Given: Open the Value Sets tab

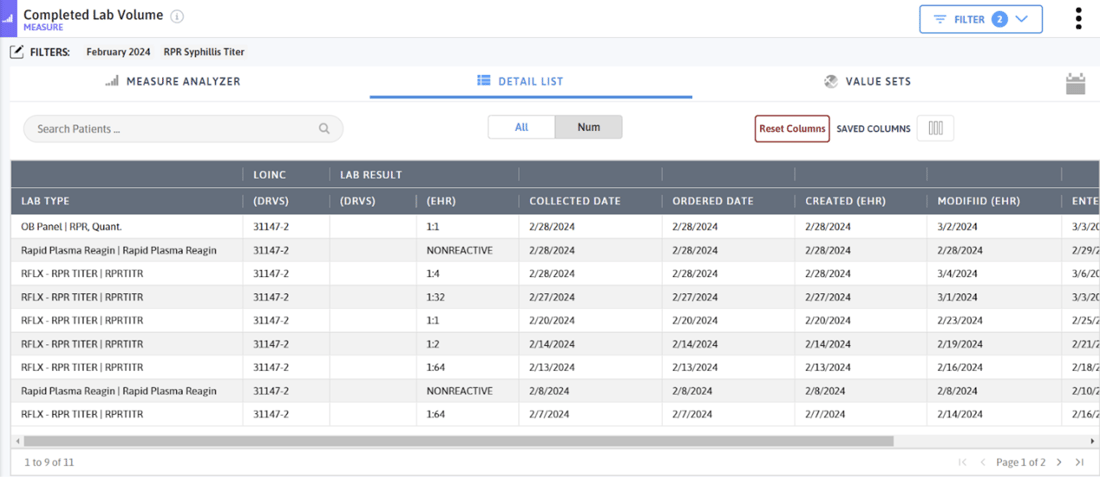Looking at the screenshot, I should (x=868, y=81).
